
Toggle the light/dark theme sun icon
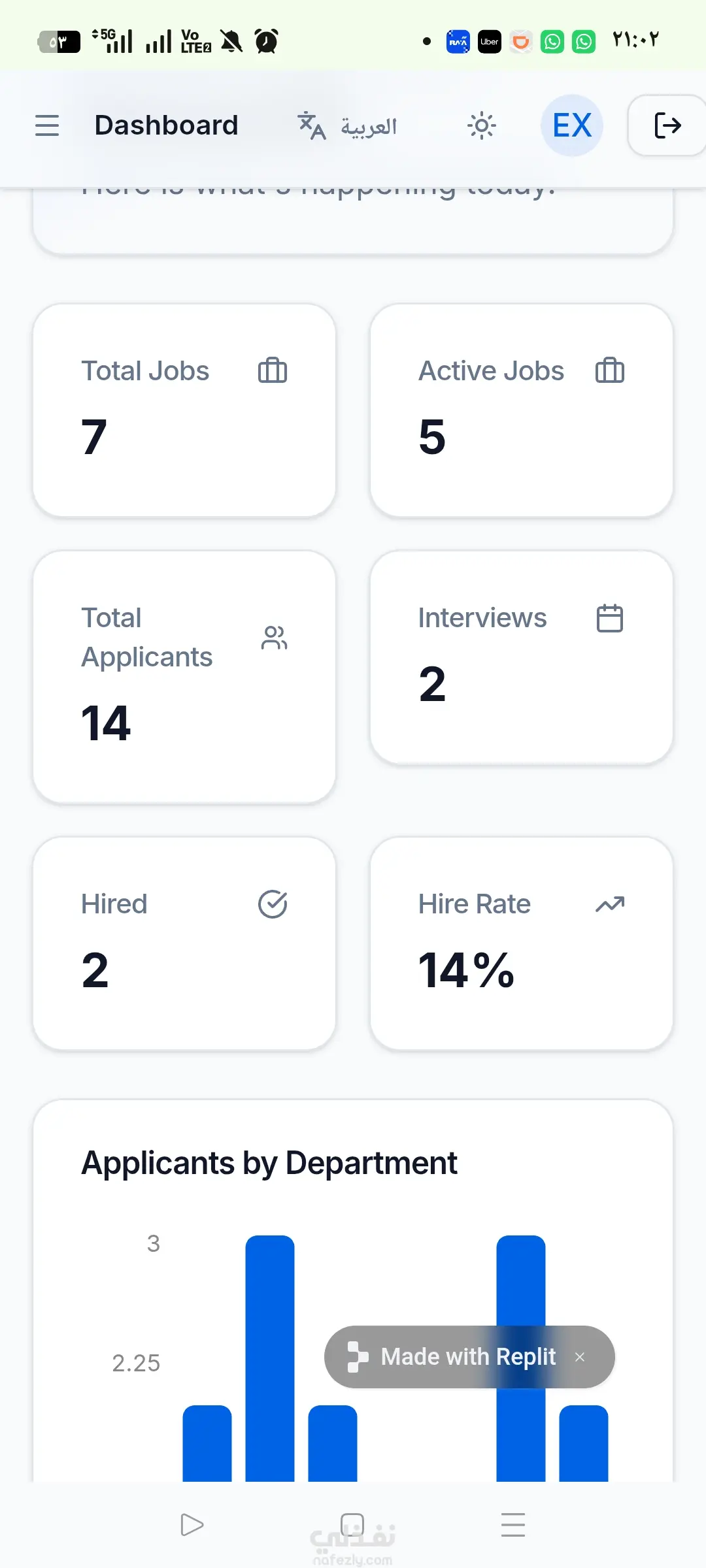482,125
